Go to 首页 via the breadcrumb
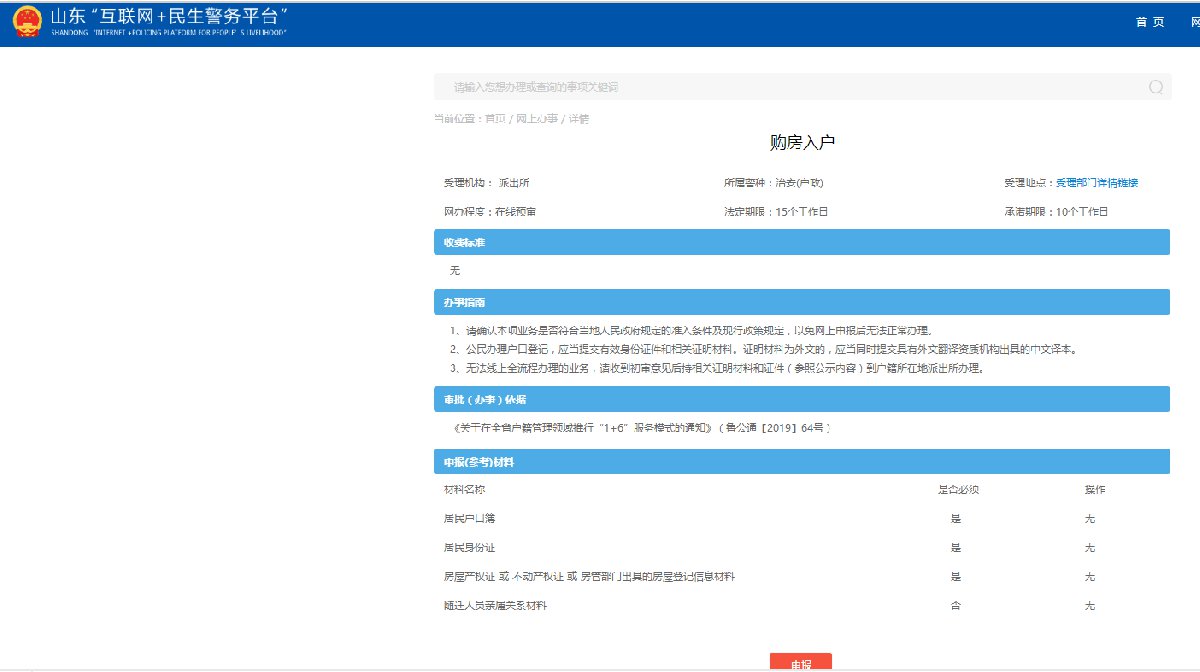This screenshot has width=1200, height=672. pos(495,119)
